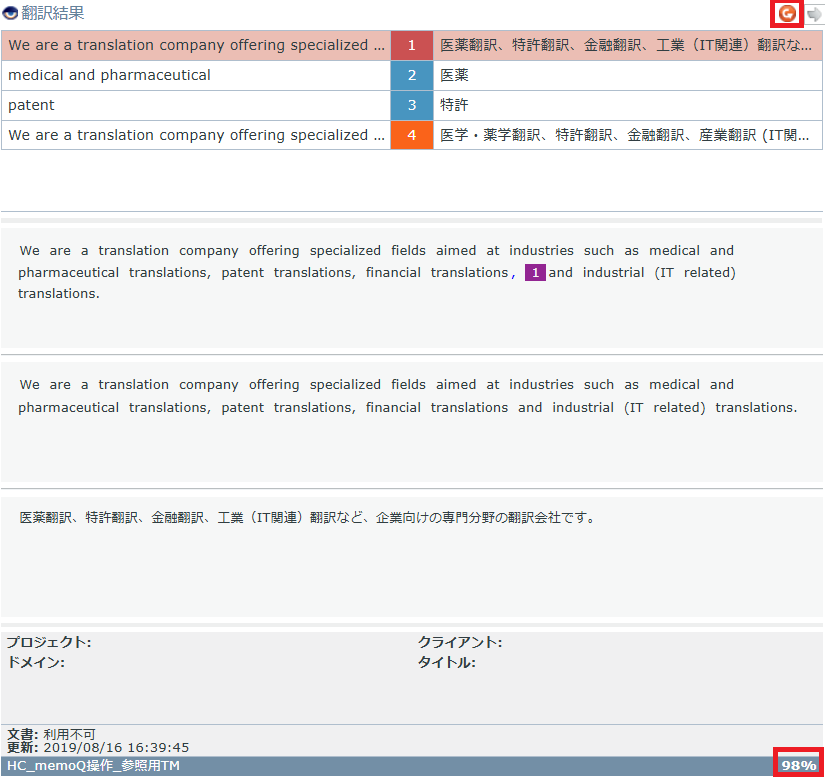Image resolution: width=825 pixels, height=777 pixels.
Task: Select the first highlighted translation result source
Action: point(195,45)
